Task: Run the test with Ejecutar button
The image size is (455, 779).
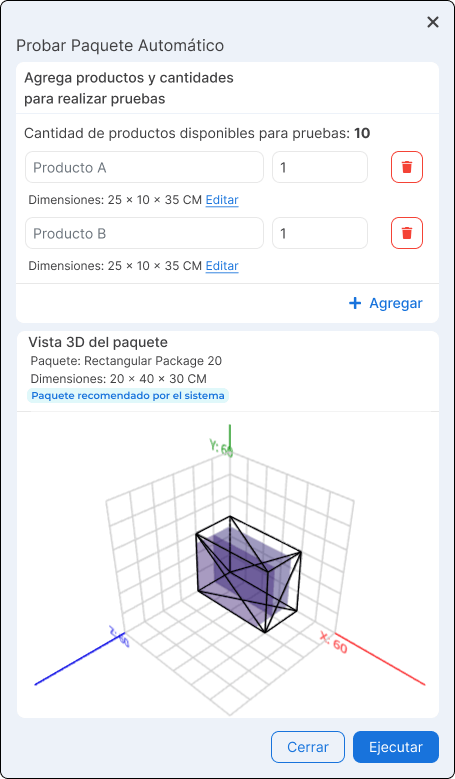Action: tap(396, 747)
